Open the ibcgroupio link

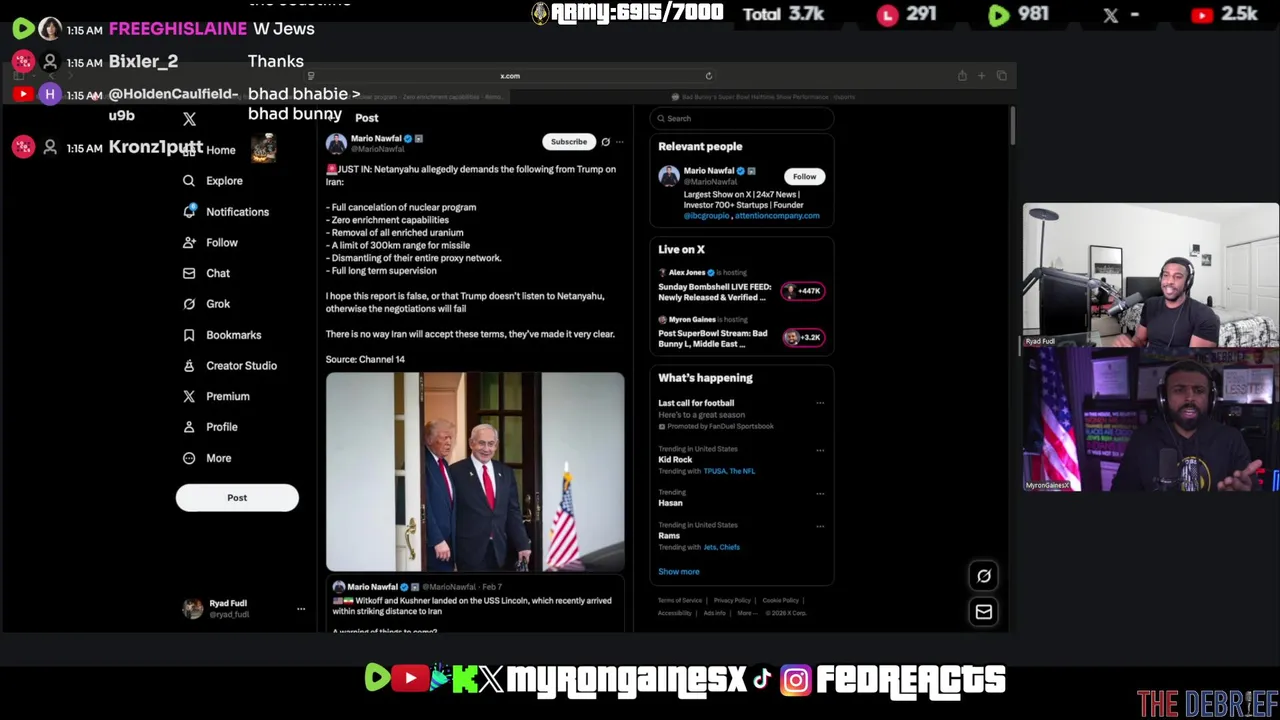(x=706, y=216)
